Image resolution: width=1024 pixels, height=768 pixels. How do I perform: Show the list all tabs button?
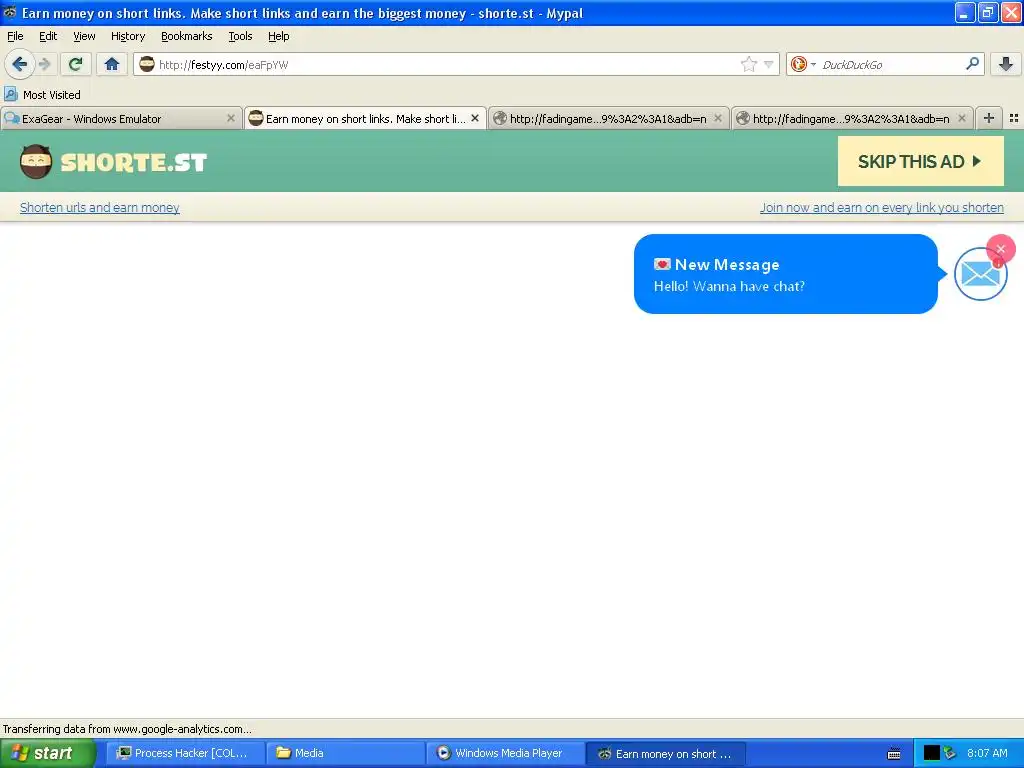[1014, 118]
